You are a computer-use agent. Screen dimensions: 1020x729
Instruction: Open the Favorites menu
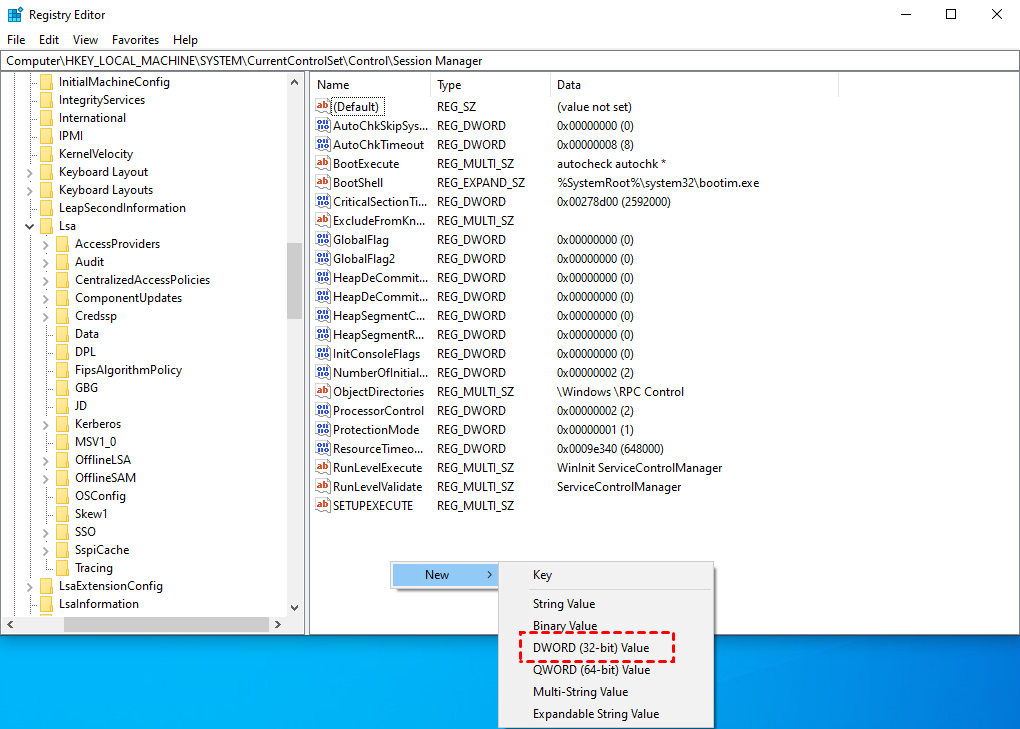tap(135, 40)
